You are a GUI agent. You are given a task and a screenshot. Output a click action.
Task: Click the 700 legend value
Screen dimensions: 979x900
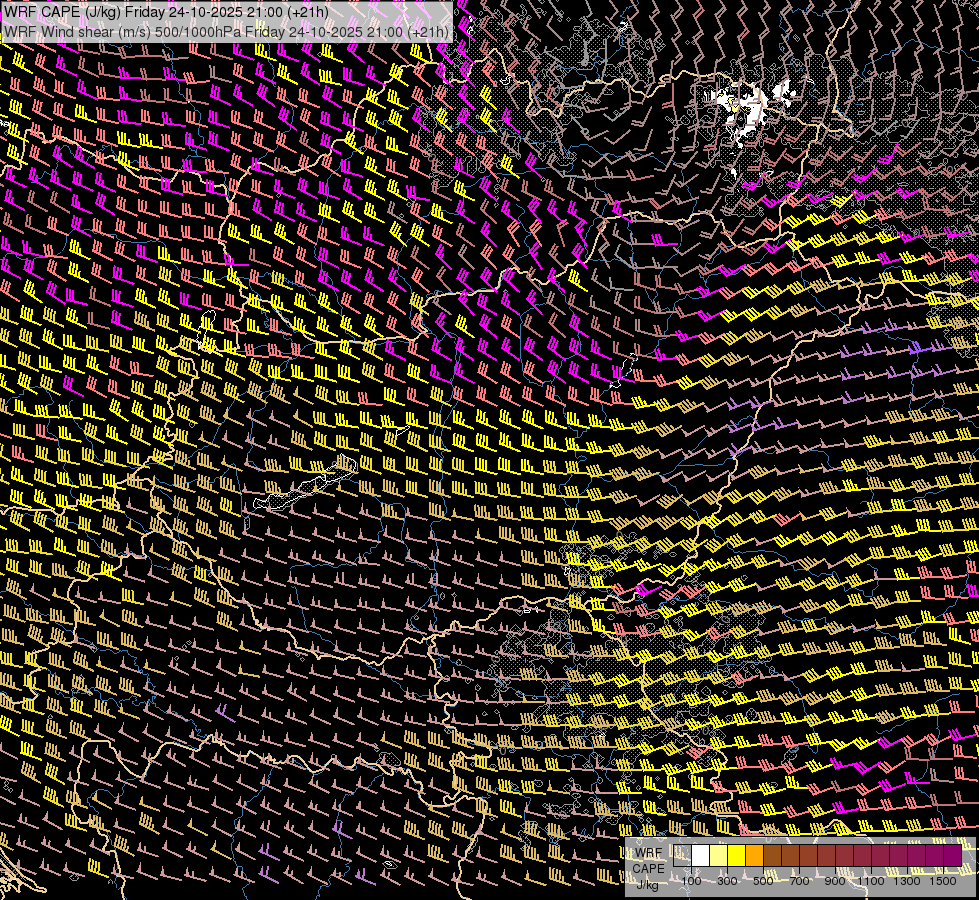tap(799, 881)
